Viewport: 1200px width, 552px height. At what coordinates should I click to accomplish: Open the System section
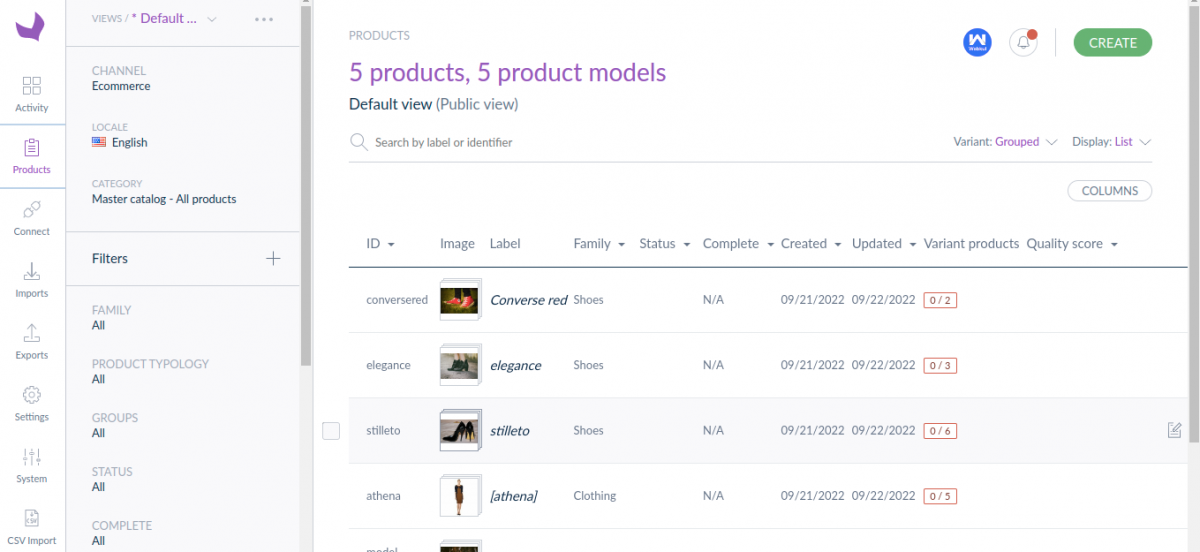(32, 466)
